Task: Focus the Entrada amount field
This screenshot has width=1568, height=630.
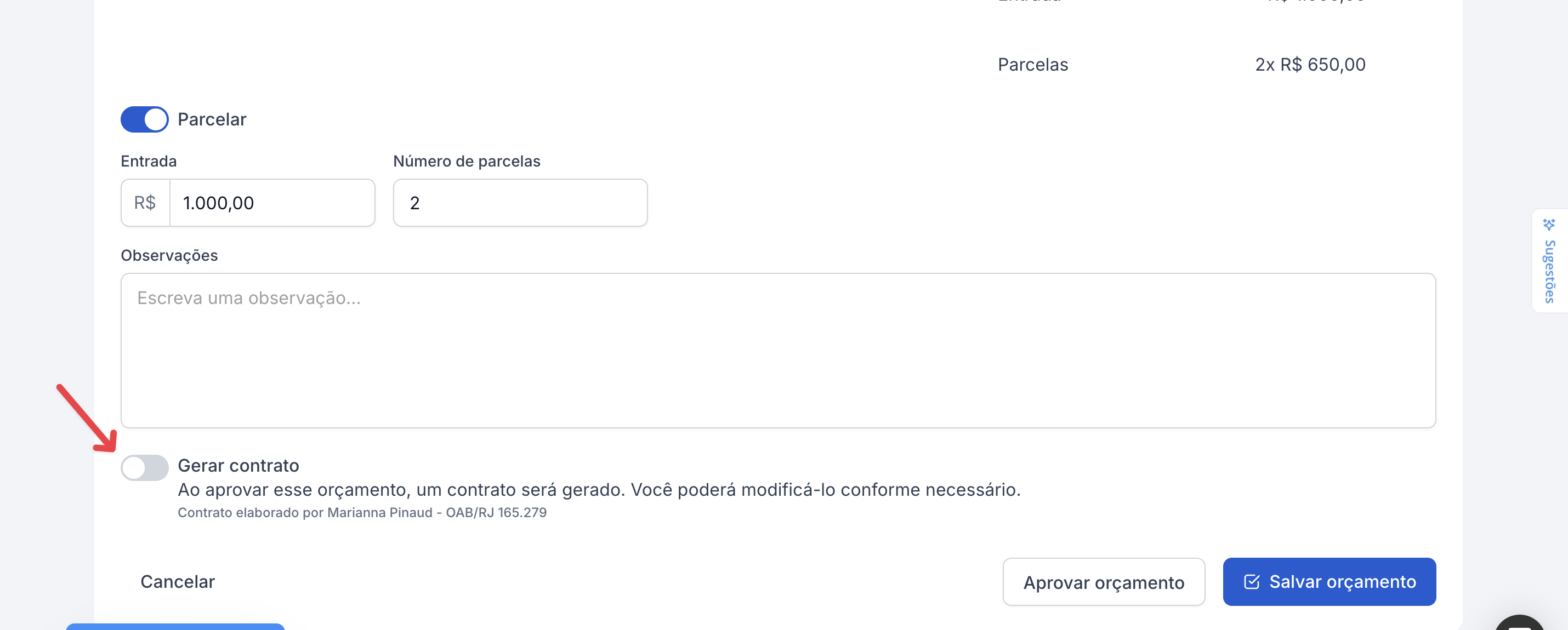Action: point(271,203)
